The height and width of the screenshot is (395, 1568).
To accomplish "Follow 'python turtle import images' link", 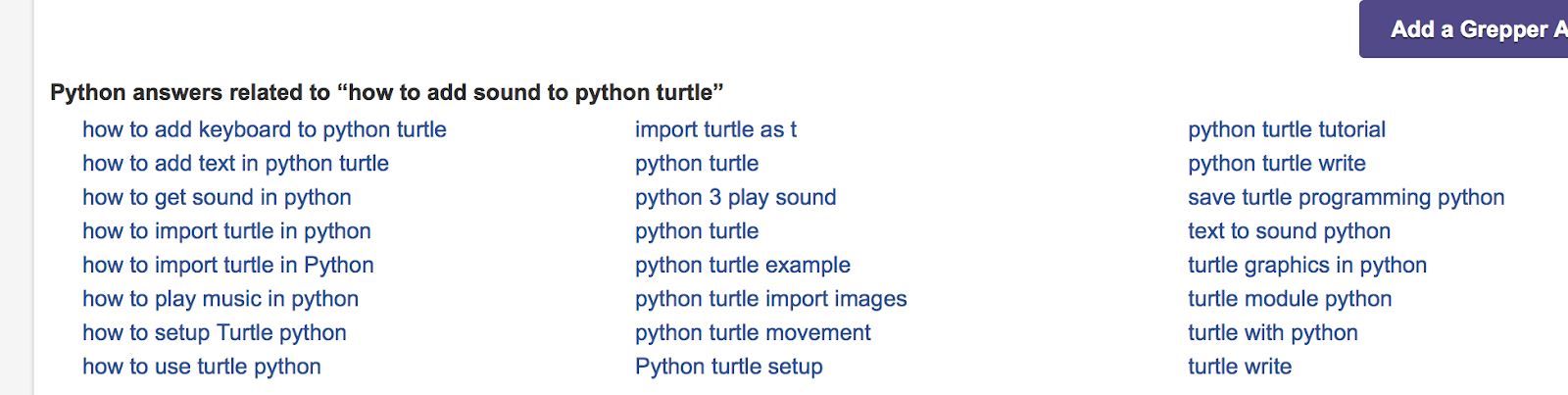I will [771, 299].
